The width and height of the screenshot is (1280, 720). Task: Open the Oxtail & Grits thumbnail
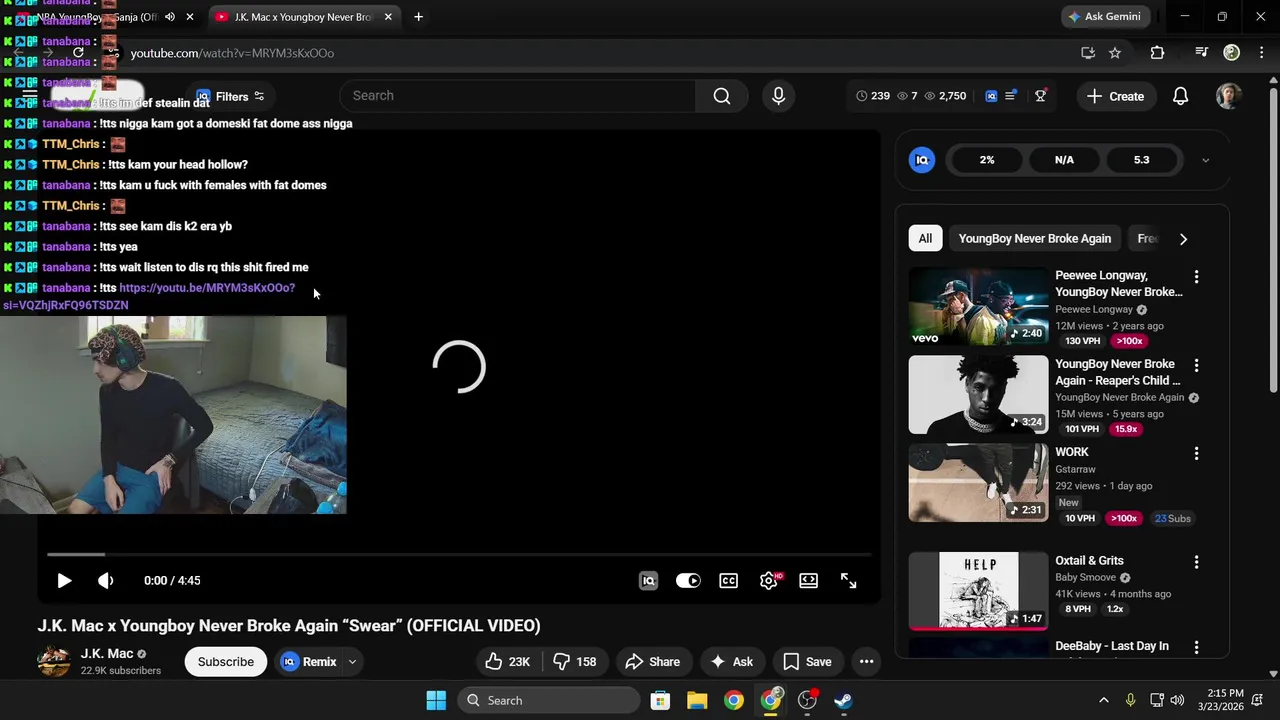978,592
